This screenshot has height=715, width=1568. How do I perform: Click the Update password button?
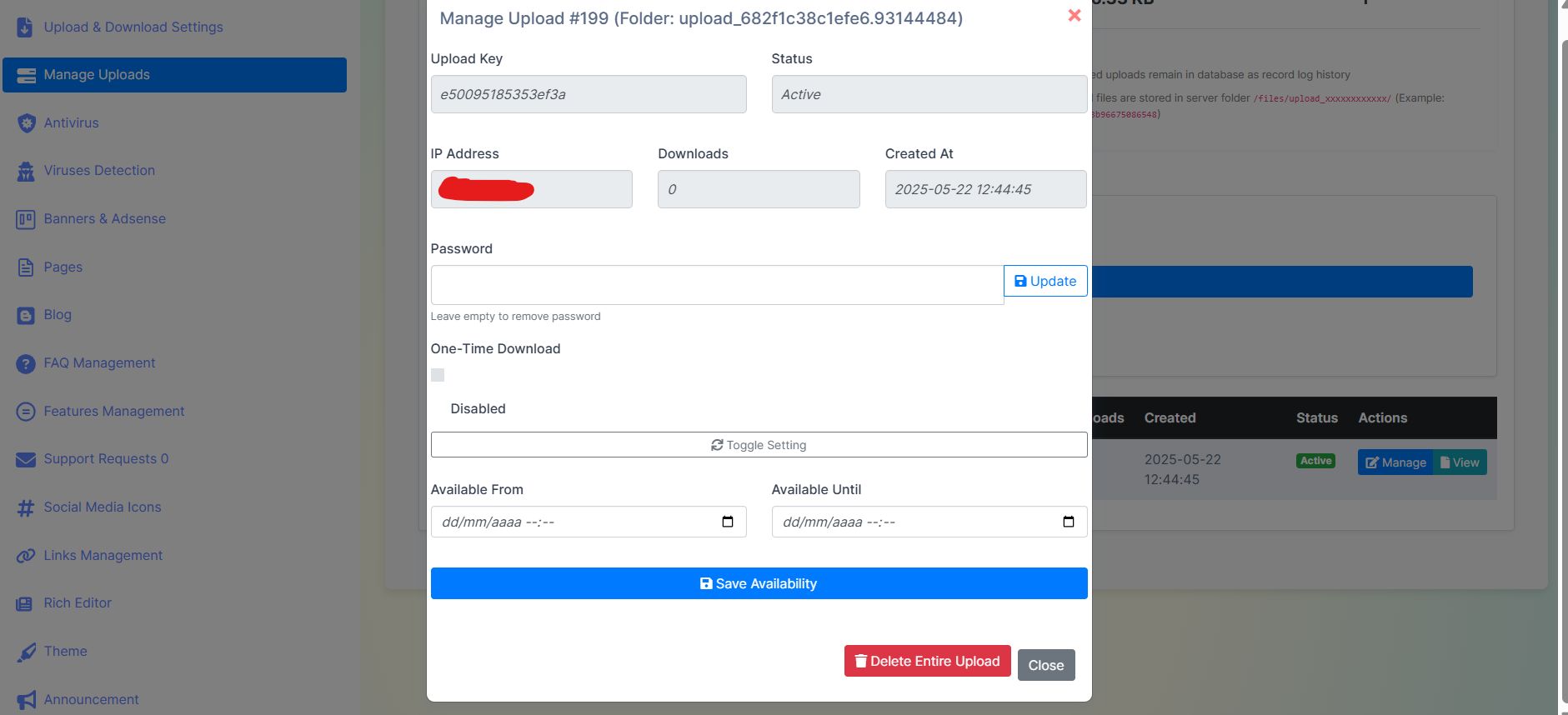click(x=1045, y=281)
